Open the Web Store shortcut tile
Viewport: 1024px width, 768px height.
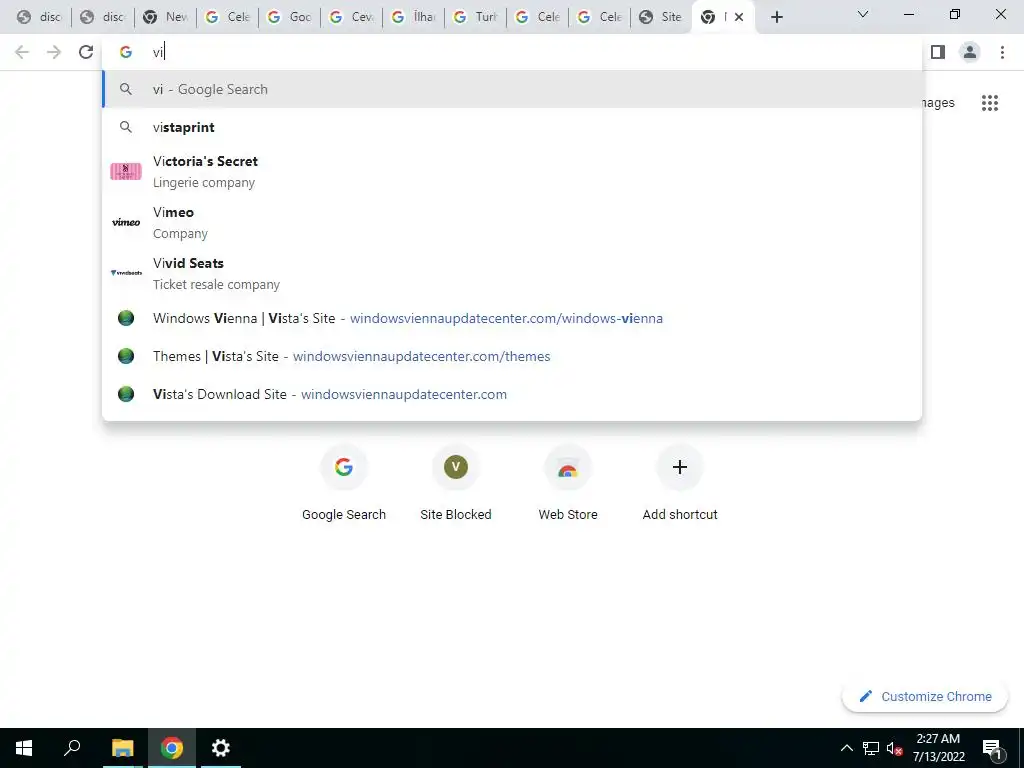(x=568, y=483)
